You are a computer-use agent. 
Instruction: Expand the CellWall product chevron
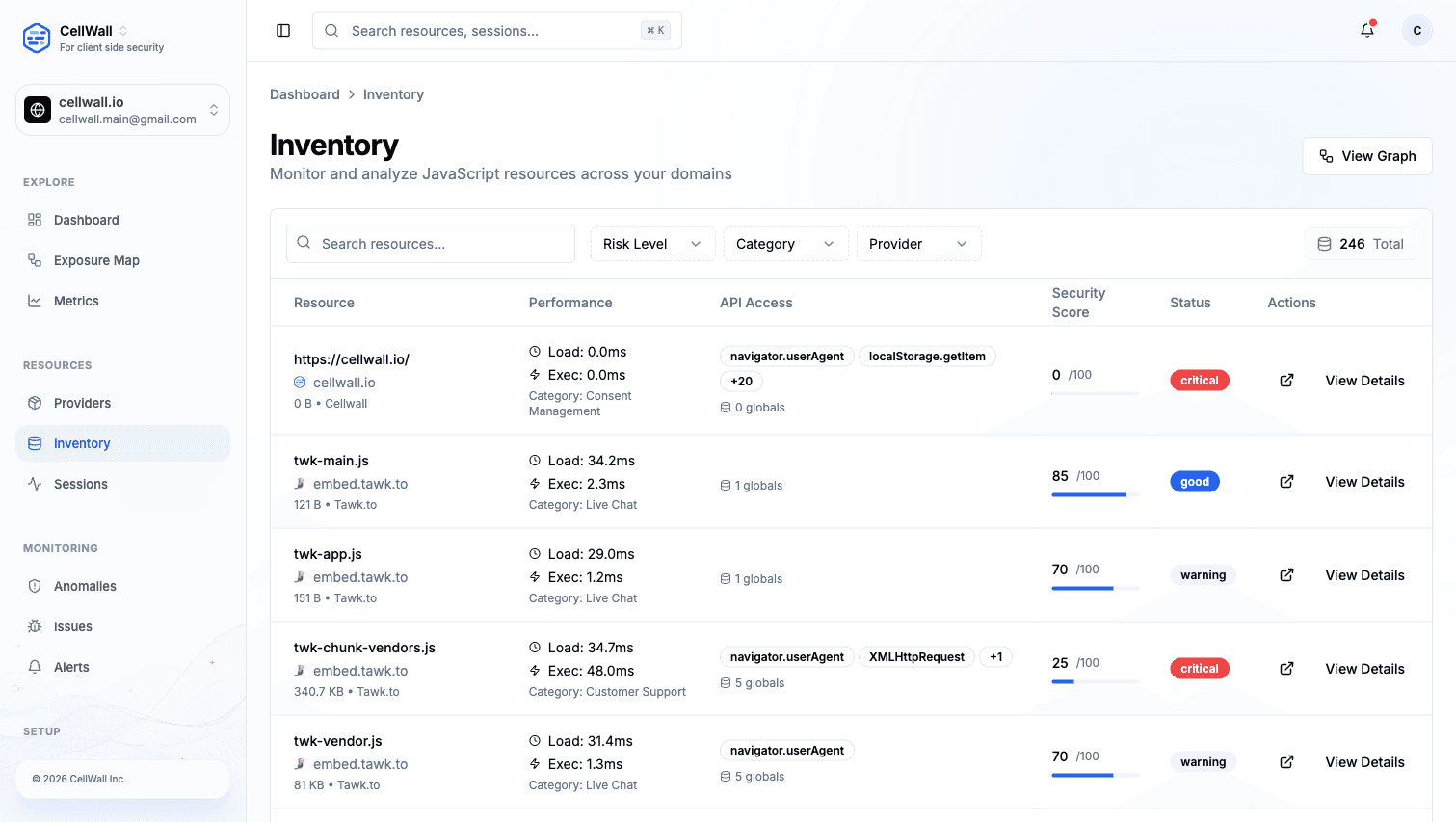coord(123,31)
